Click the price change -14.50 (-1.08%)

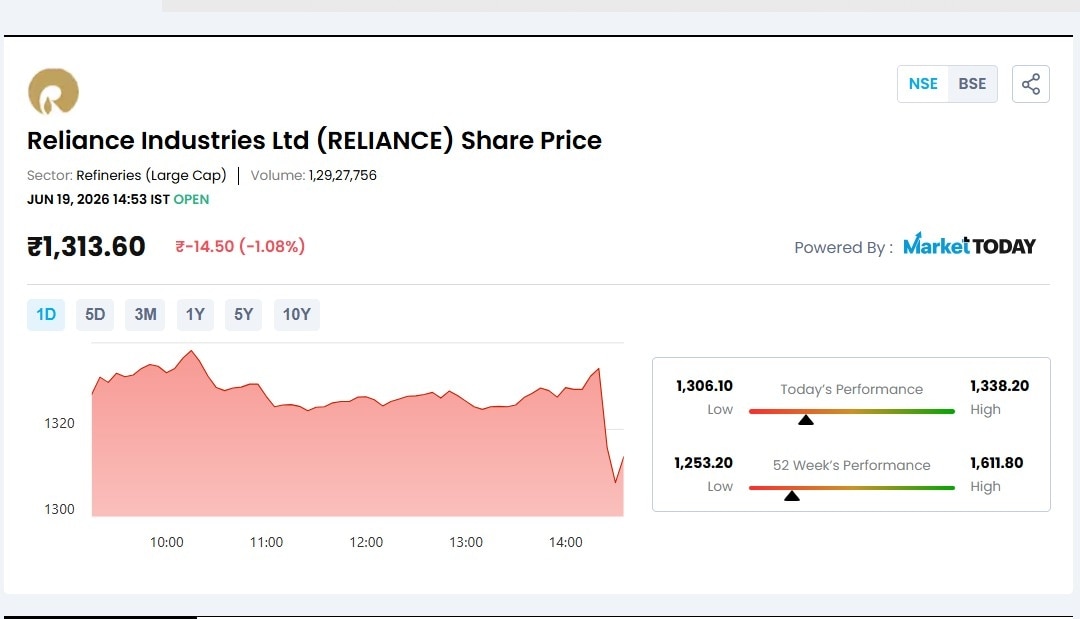[x=240, y=246]
